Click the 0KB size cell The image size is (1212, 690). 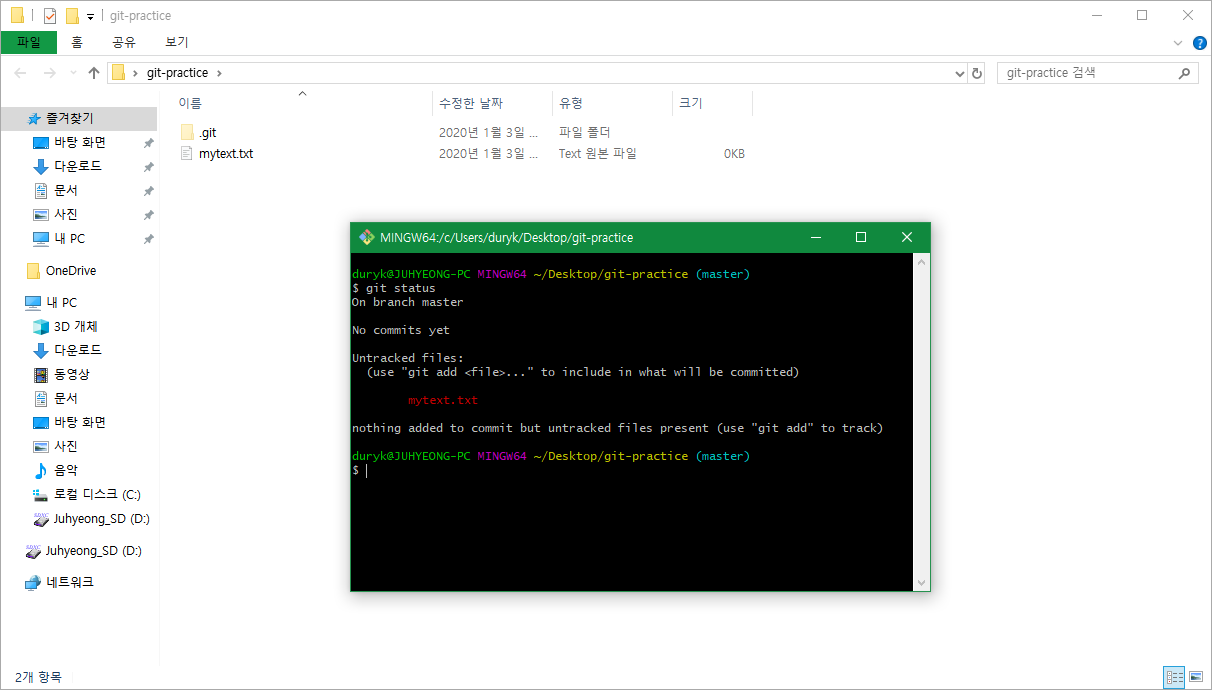tap(734, 154)
